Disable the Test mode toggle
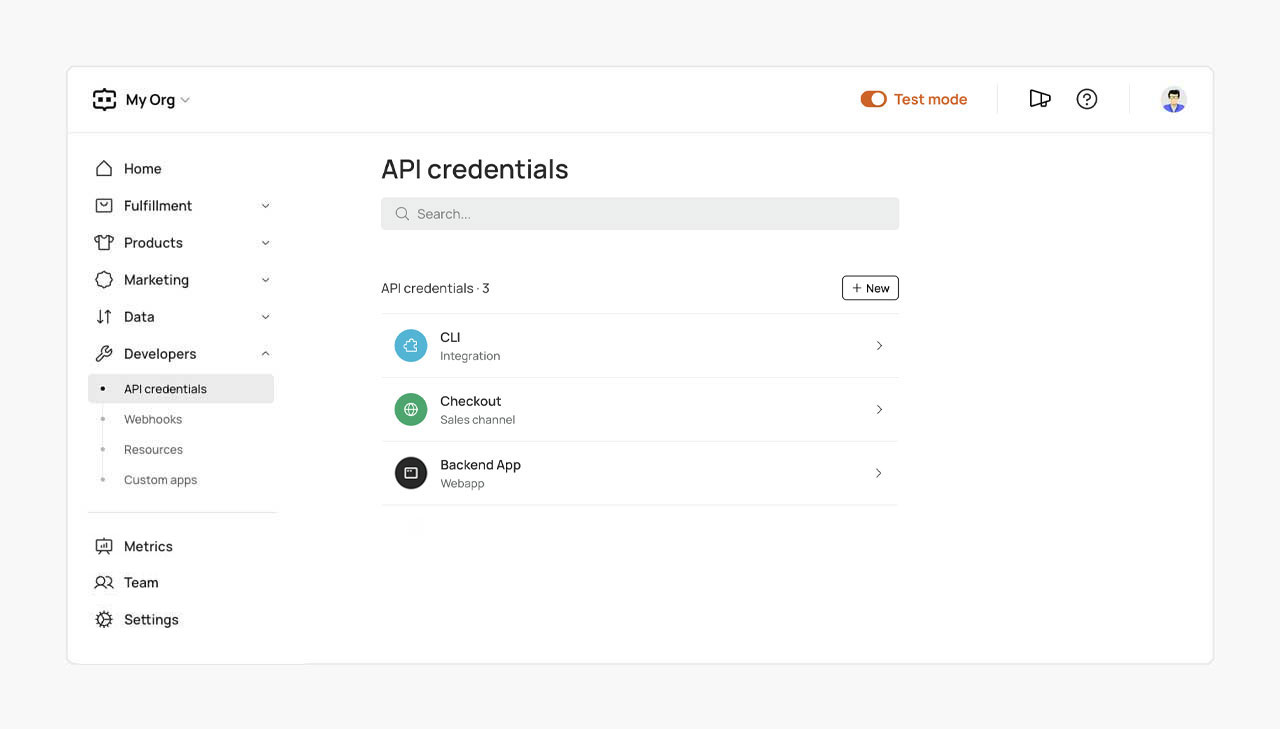Image resolution: width=1280 pixels, height=729 pixels. pyautogui.click(x=873, y=99)
